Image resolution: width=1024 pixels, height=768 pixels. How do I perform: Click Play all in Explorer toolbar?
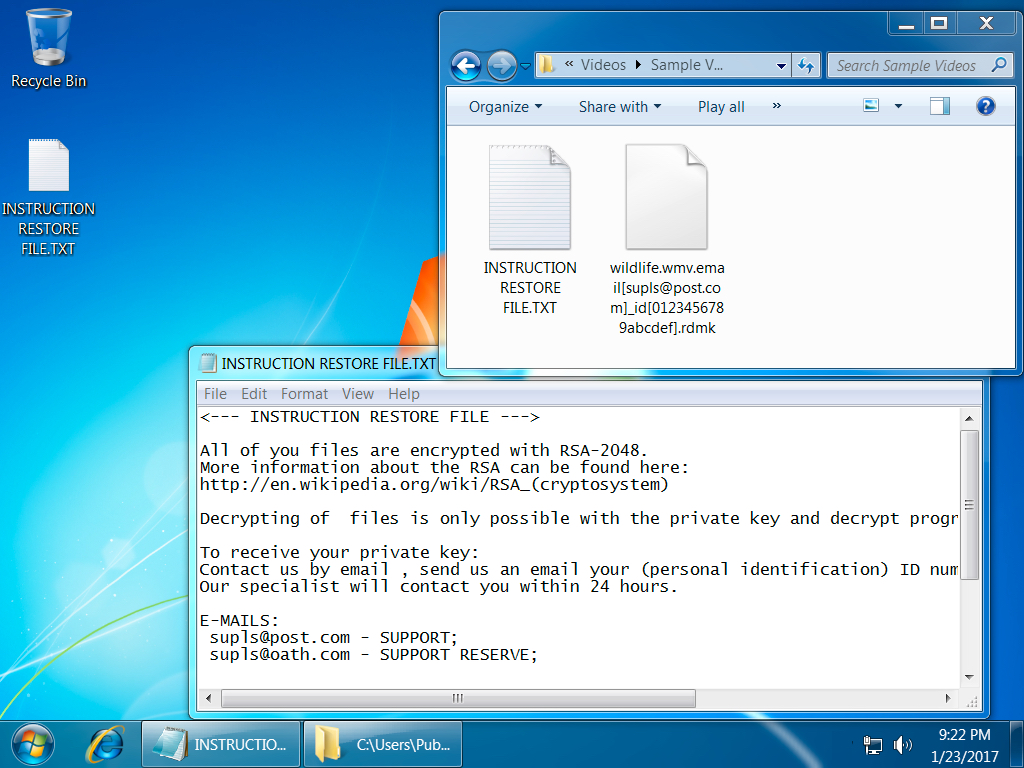click(721, 106)
